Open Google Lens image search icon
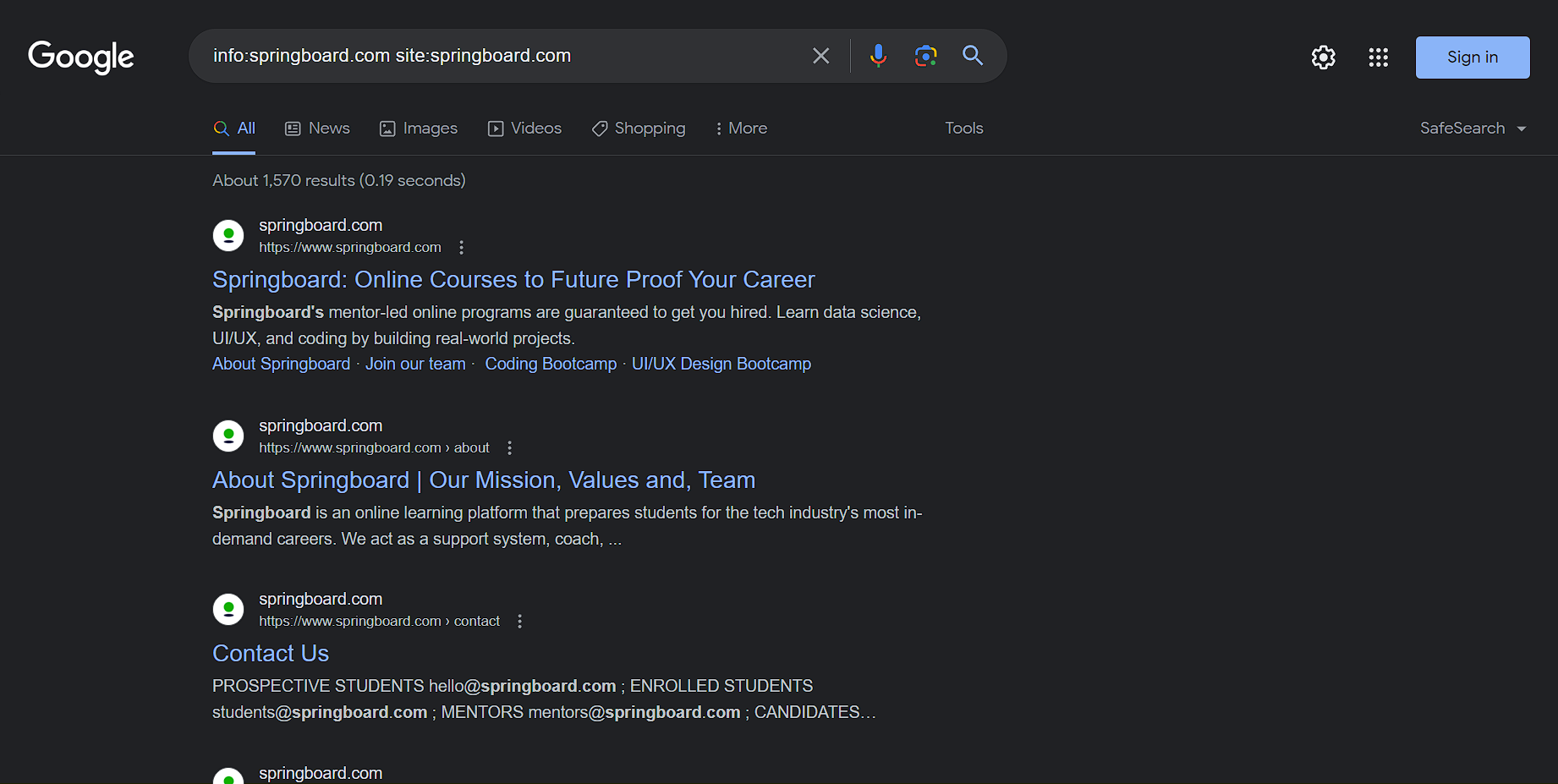The width and height of the screenshot is (1558, 784). [x=925, y=56]
